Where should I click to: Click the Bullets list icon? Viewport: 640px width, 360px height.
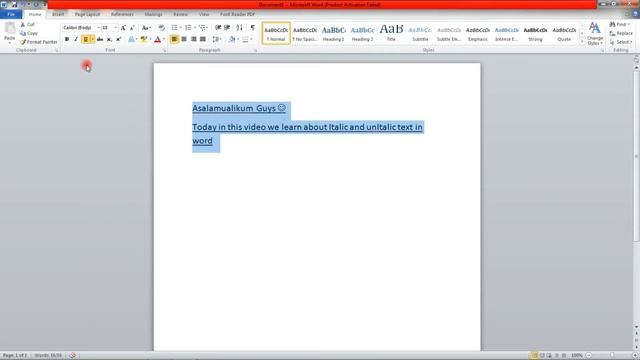(x=174, y=28)
